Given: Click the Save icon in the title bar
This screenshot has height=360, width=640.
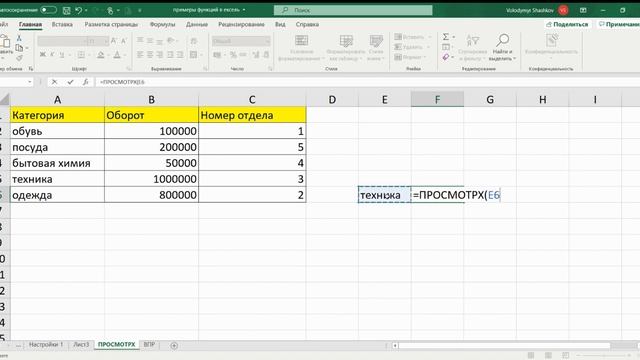Looking at the screenshot, I should pyautogui.click(x=66, y=10).
